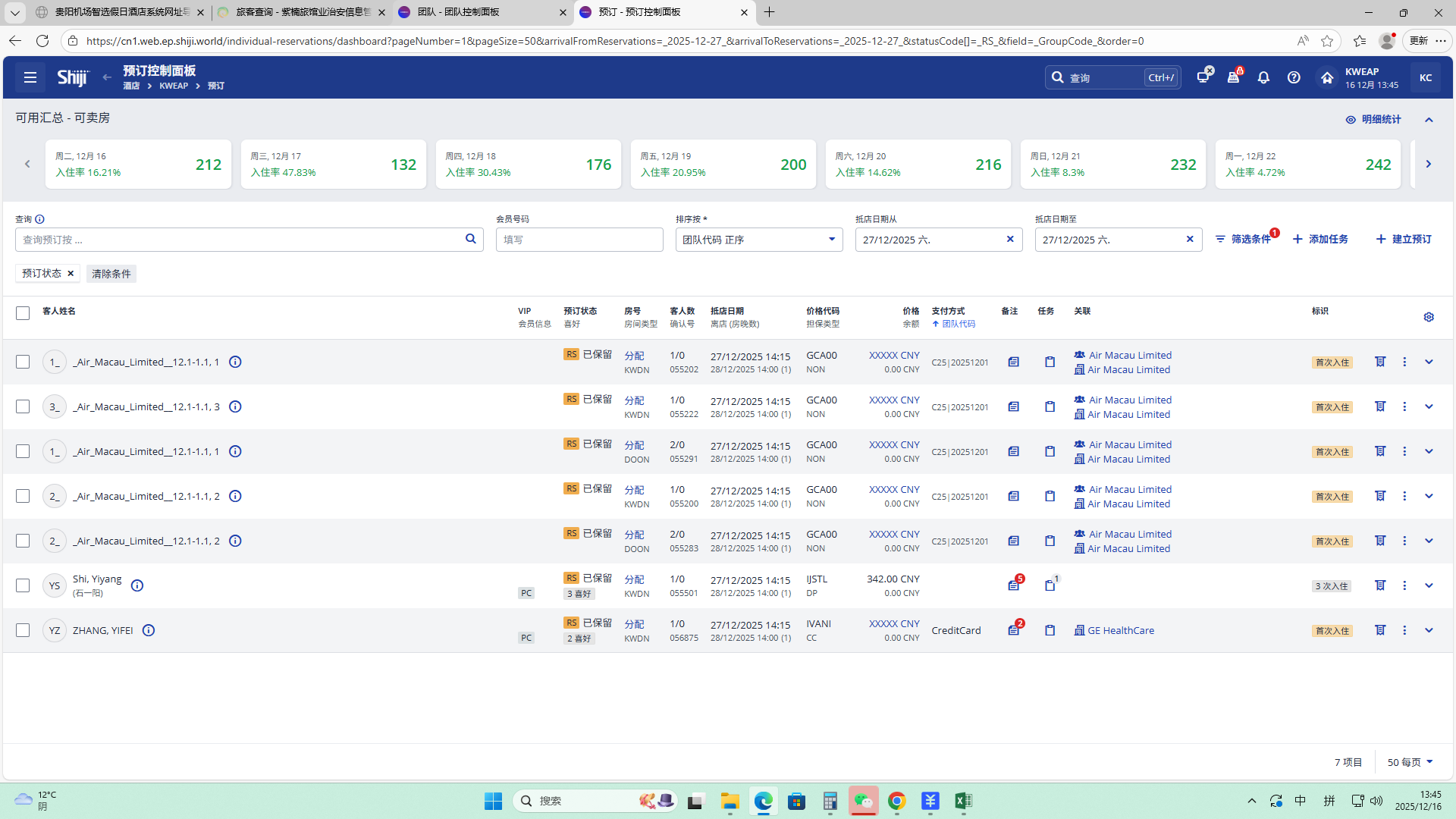This screenshot has width=1456, height=819.
Task: Click KWEAP in the breadcrumb
Action: coord(174,86)
